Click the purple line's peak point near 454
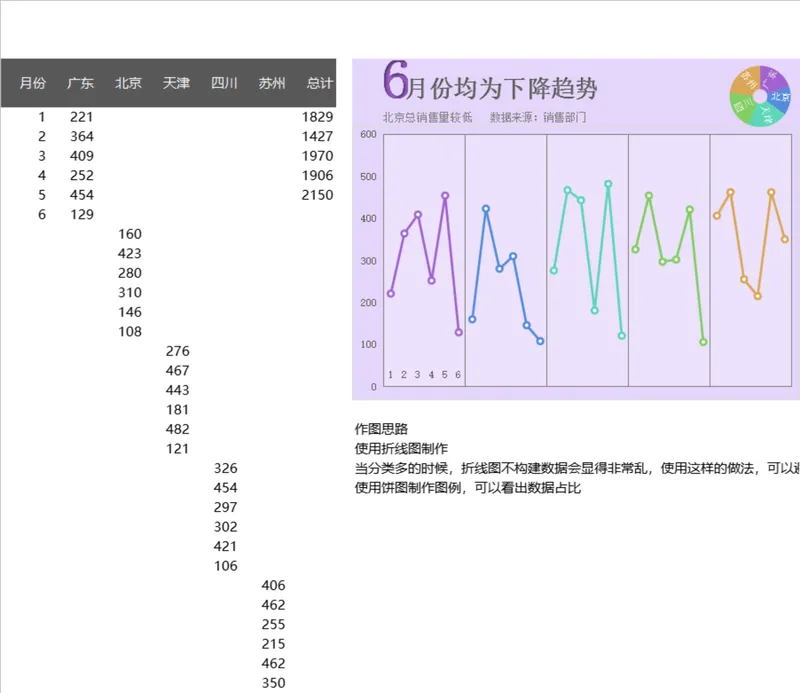 (x=445, y=195)
